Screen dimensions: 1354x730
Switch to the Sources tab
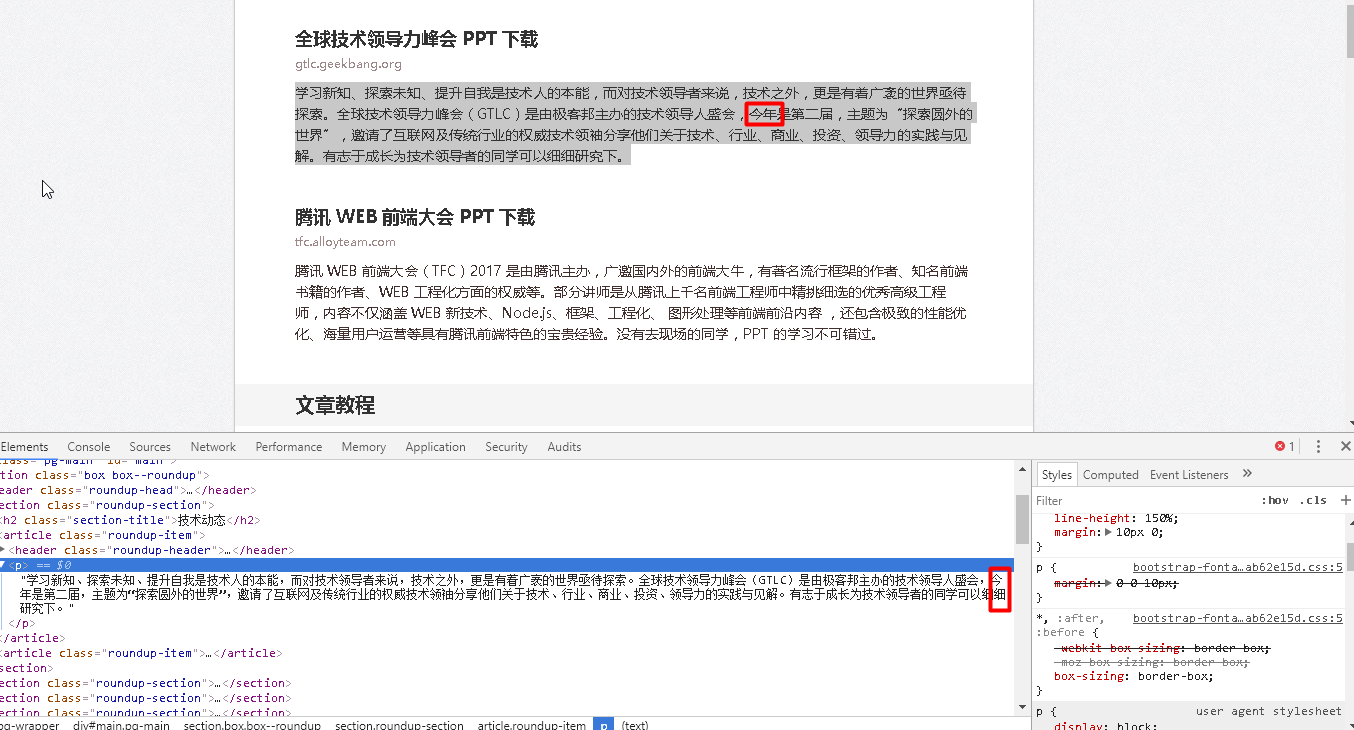point(150,447)
